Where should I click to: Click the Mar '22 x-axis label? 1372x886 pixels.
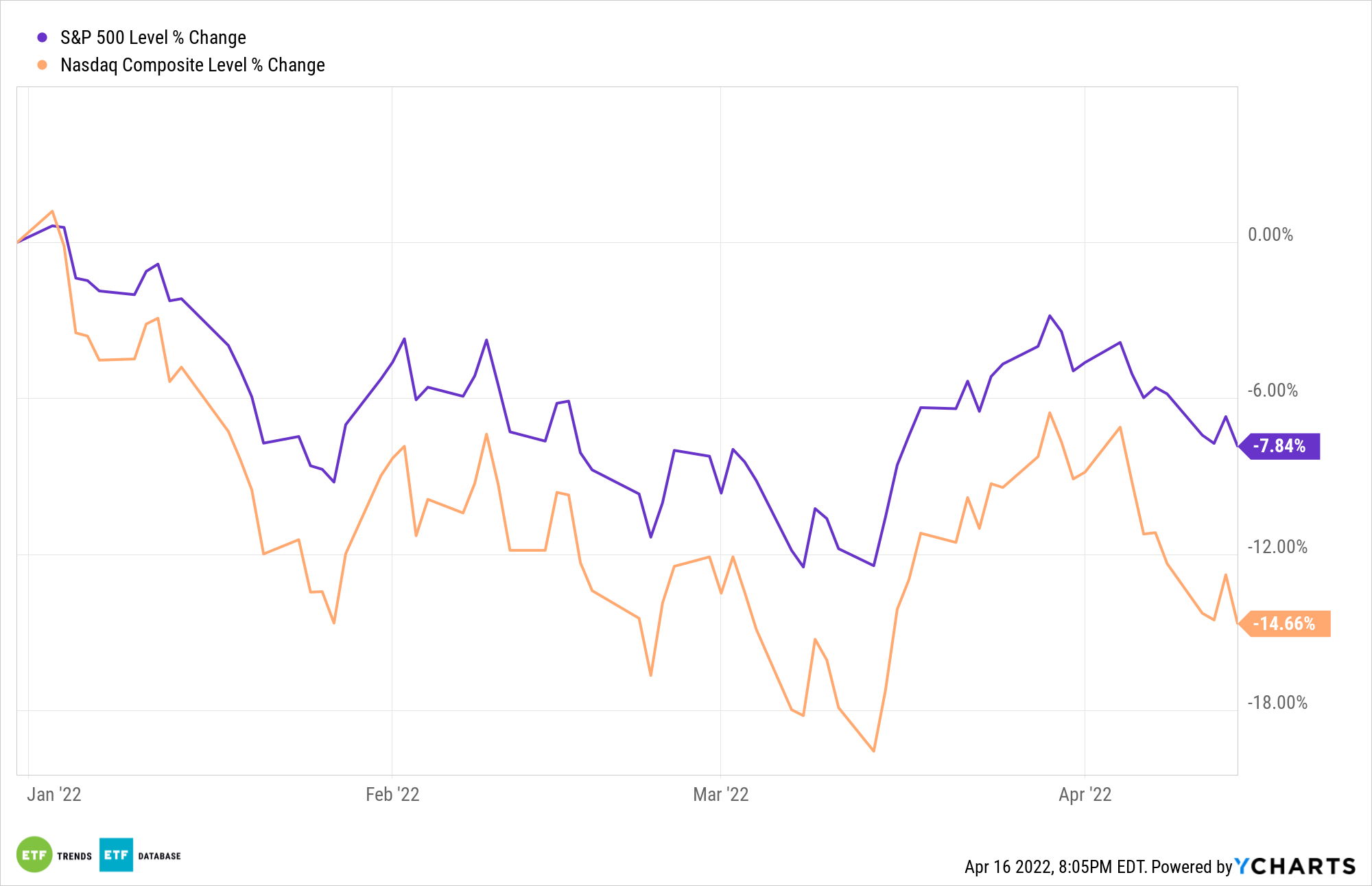tap(720, 795)
